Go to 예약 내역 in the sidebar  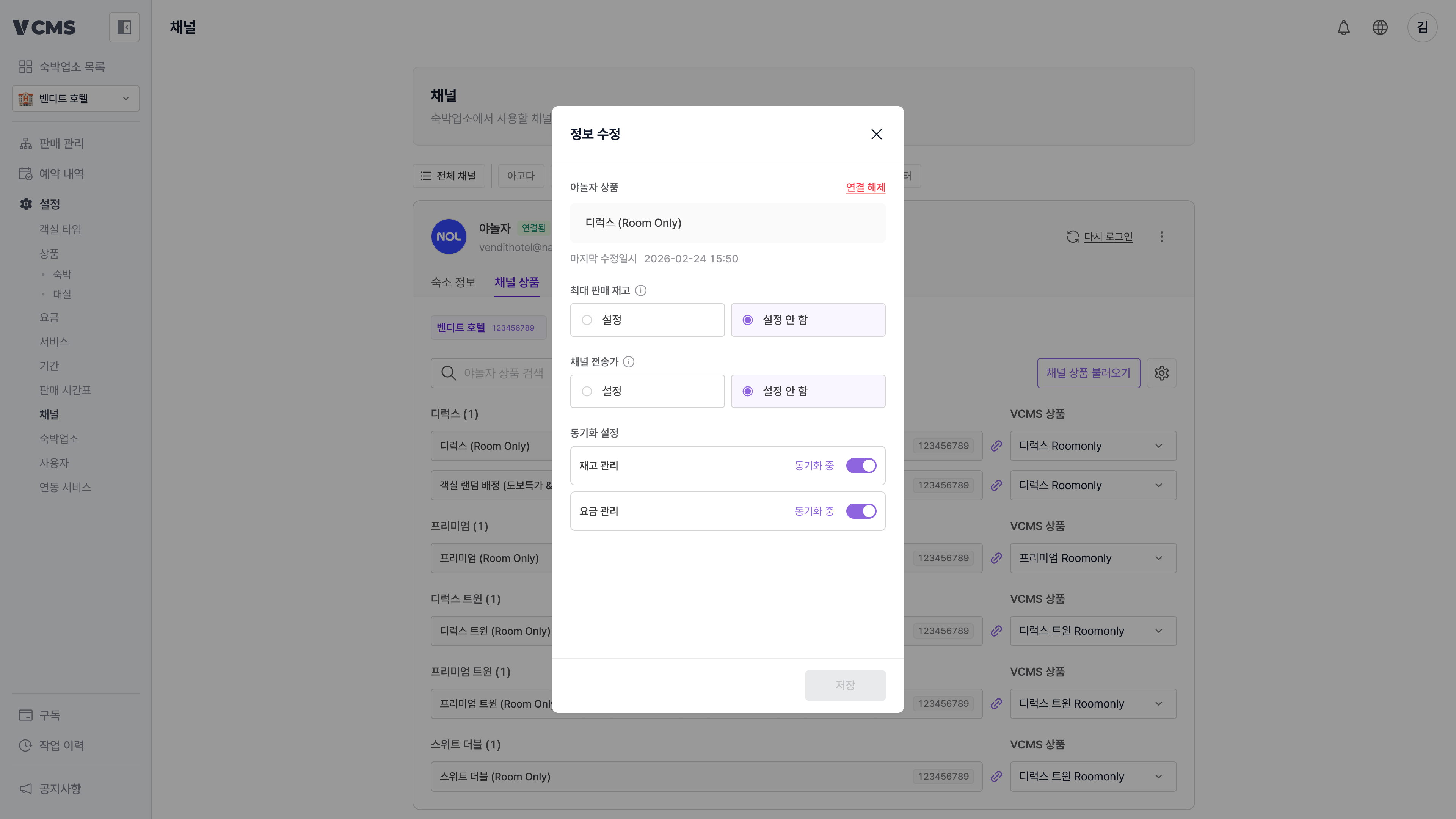[52, 174]
